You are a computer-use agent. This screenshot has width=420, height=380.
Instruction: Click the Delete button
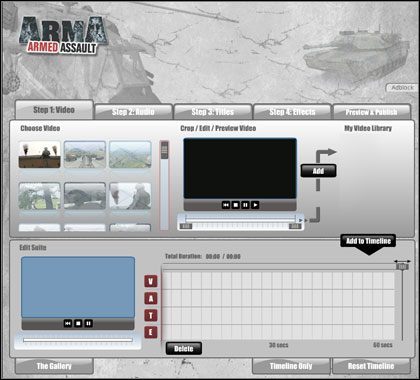tap(184, 349)
